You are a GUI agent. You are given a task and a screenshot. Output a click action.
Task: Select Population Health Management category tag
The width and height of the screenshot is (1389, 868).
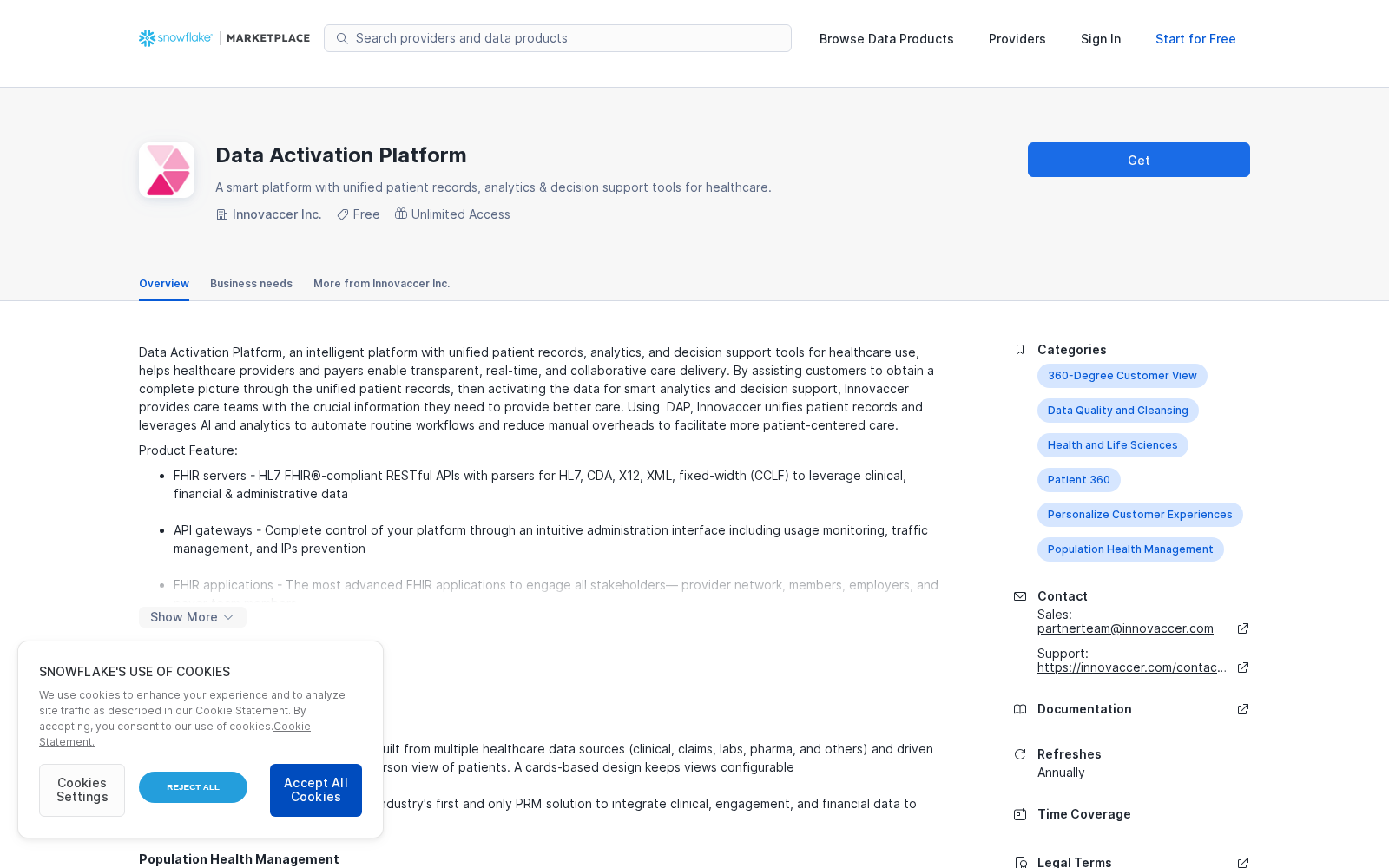(1130, 549)
